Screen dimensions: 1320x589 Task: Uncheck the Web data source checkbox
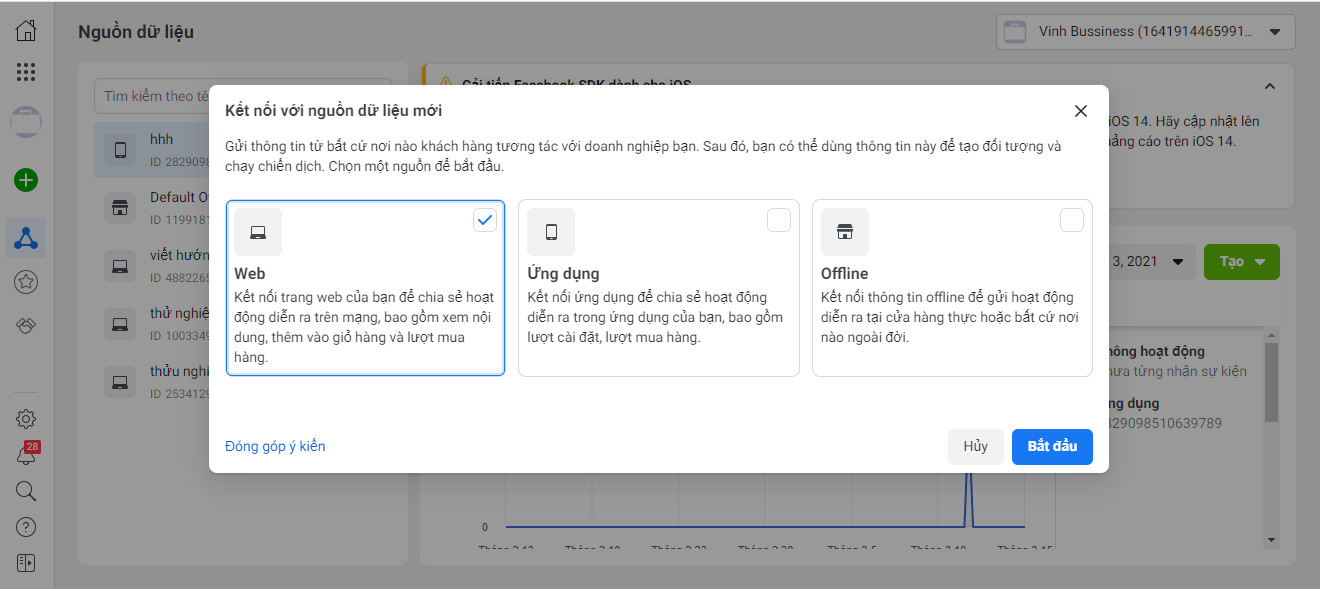(x=485, y=220)
